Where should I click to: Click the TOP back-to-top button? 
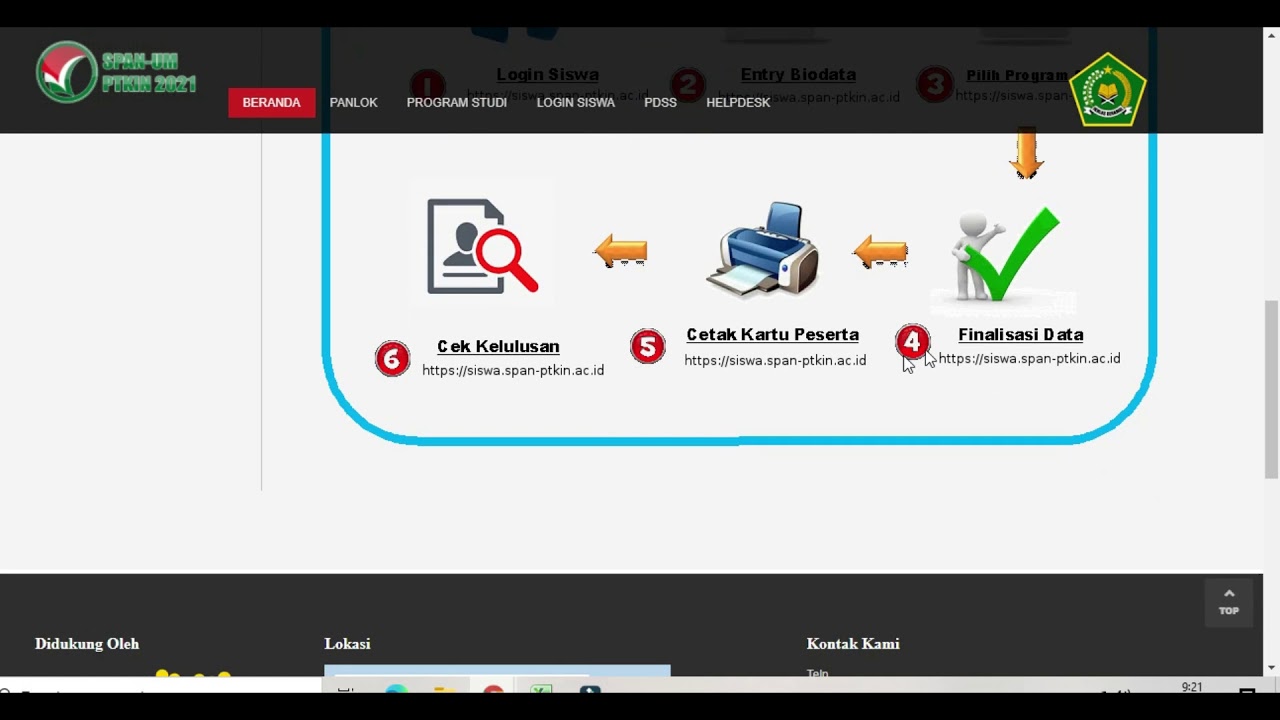coord(1229,602)
